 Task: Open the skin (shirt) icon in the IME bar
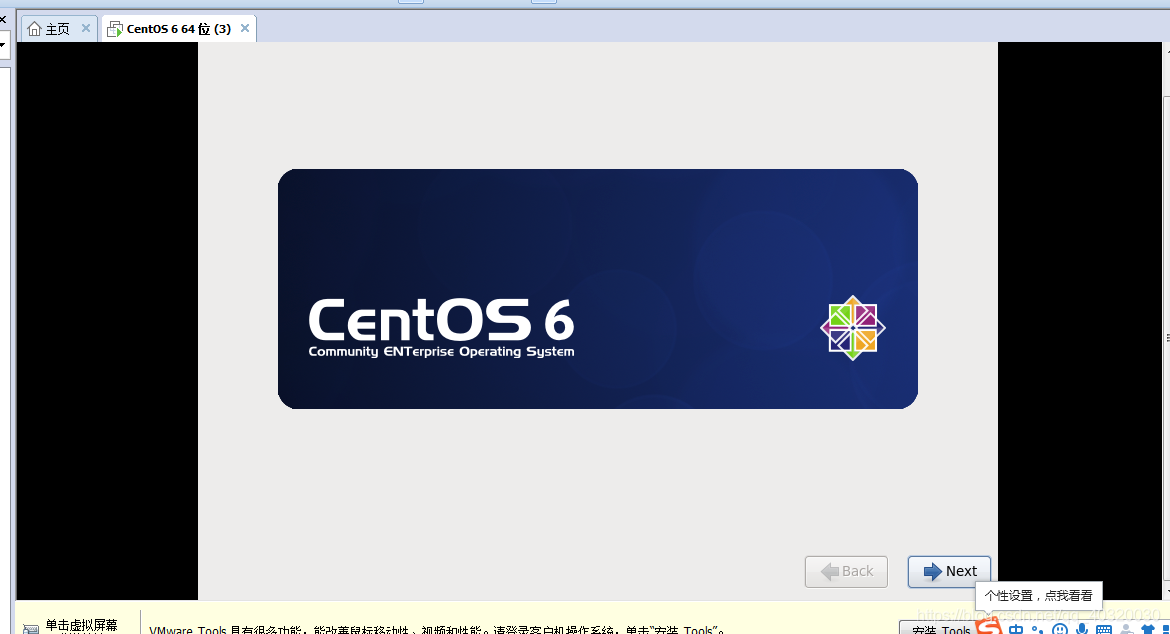tap(1148, 629)
